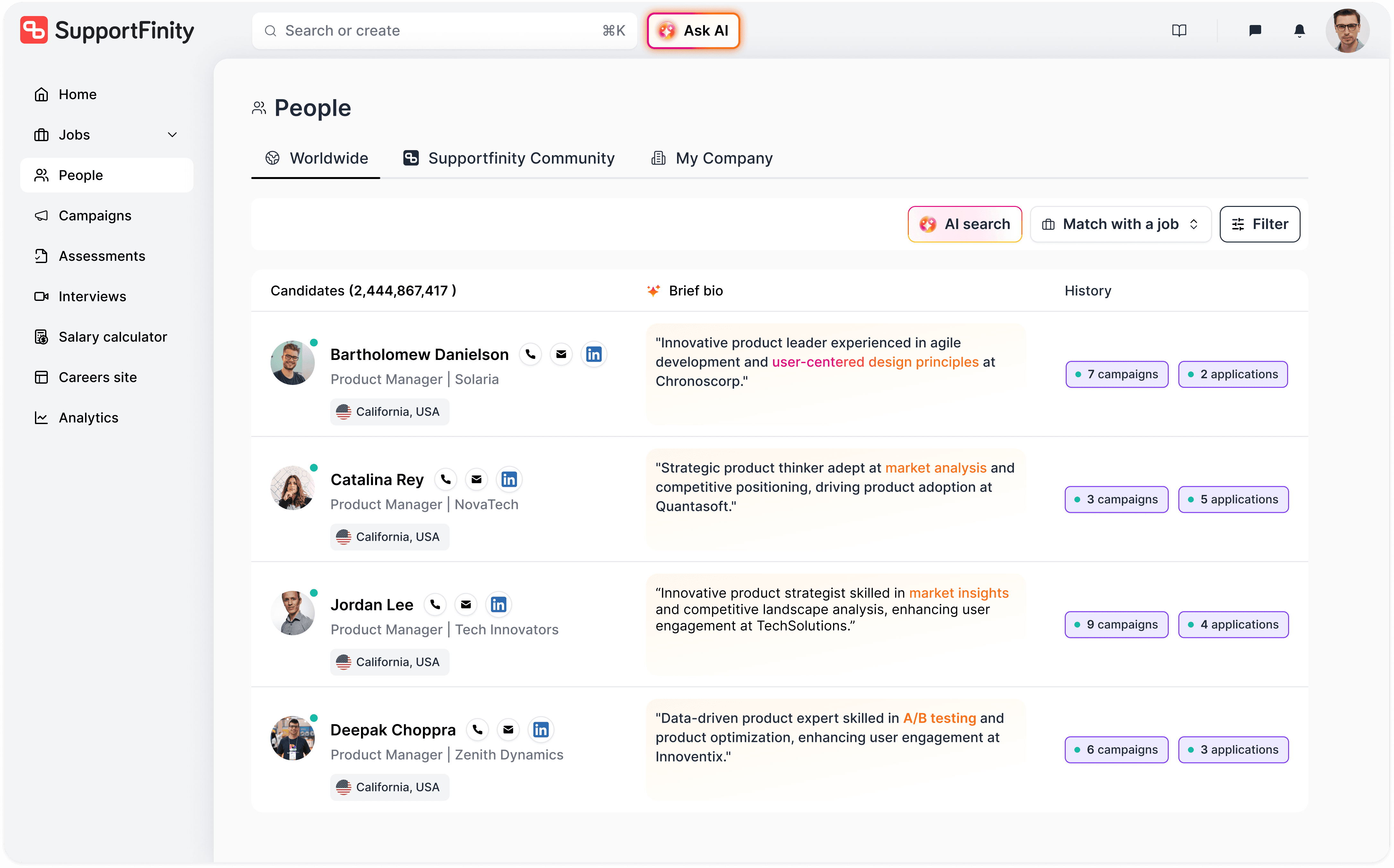Launch AI search
The image size is (1394, 868).
(965, 224)
